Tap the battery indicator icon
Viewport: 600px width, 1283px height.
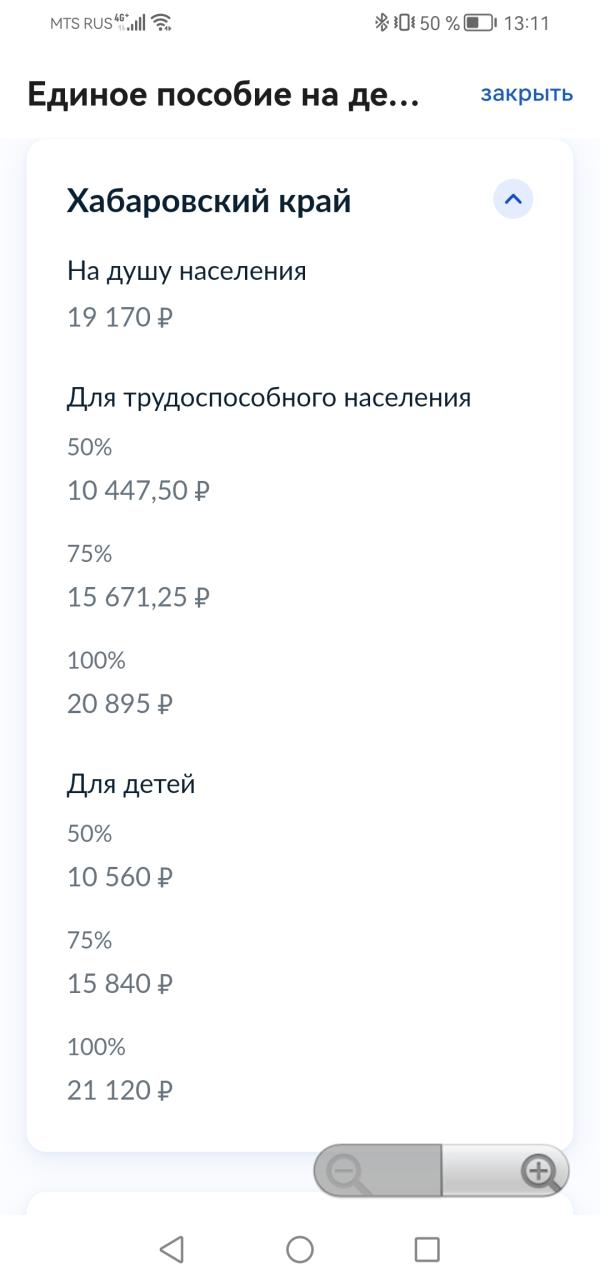tap(480, 23)
